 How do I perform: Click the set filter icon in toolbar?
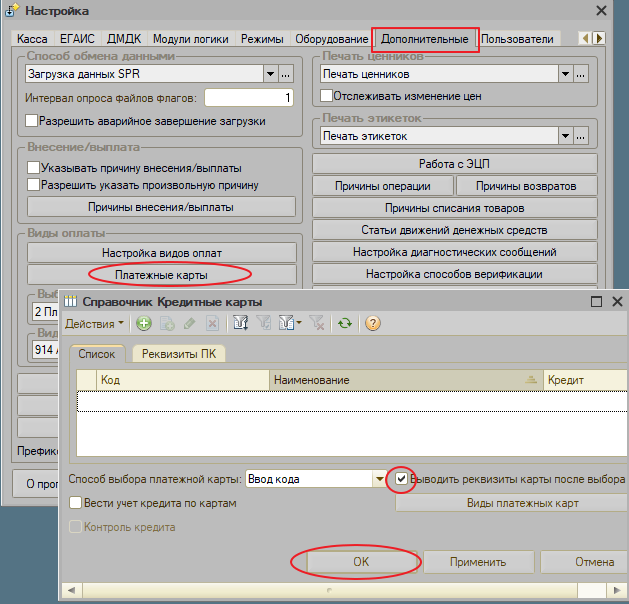[240, 323]
